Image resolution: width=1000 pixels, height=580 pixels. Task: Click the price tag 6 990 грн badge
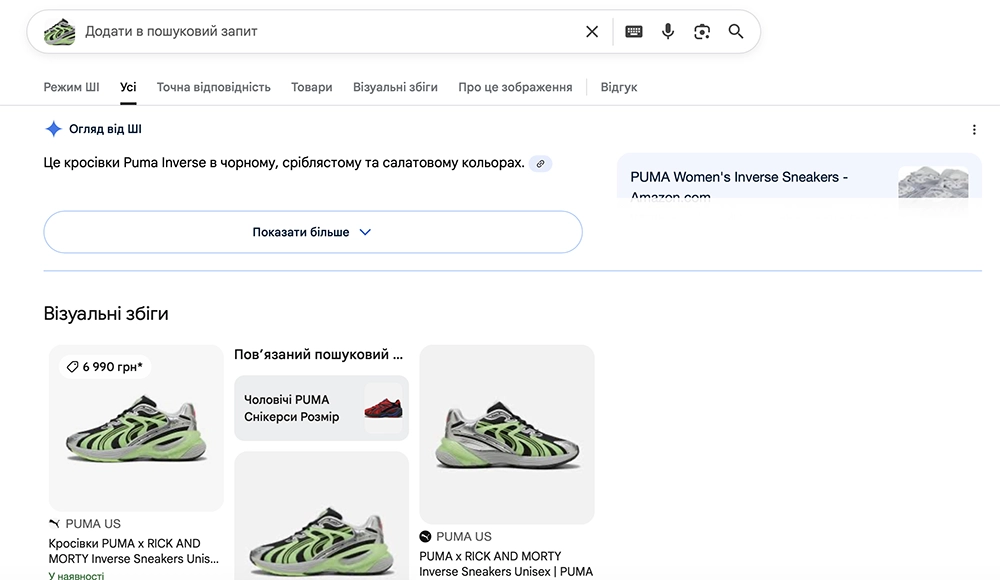point(105,367)
